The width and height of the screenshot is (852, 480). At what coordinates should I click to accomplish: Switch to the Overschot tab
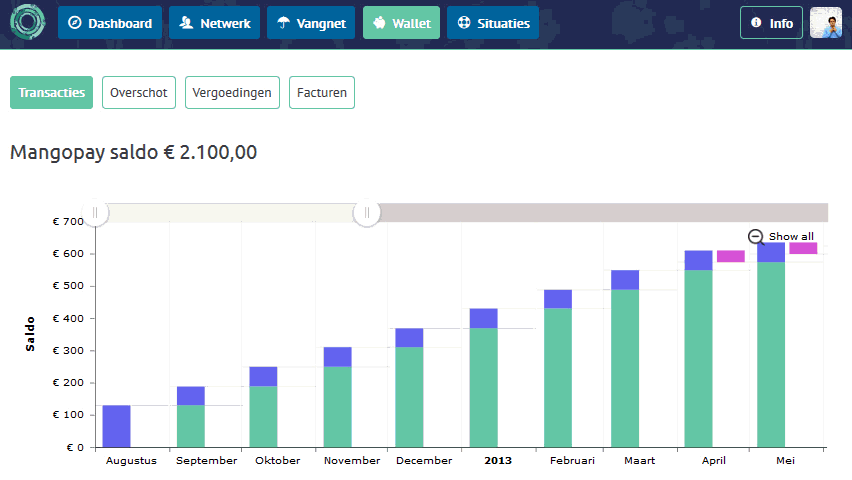[139, 92]
